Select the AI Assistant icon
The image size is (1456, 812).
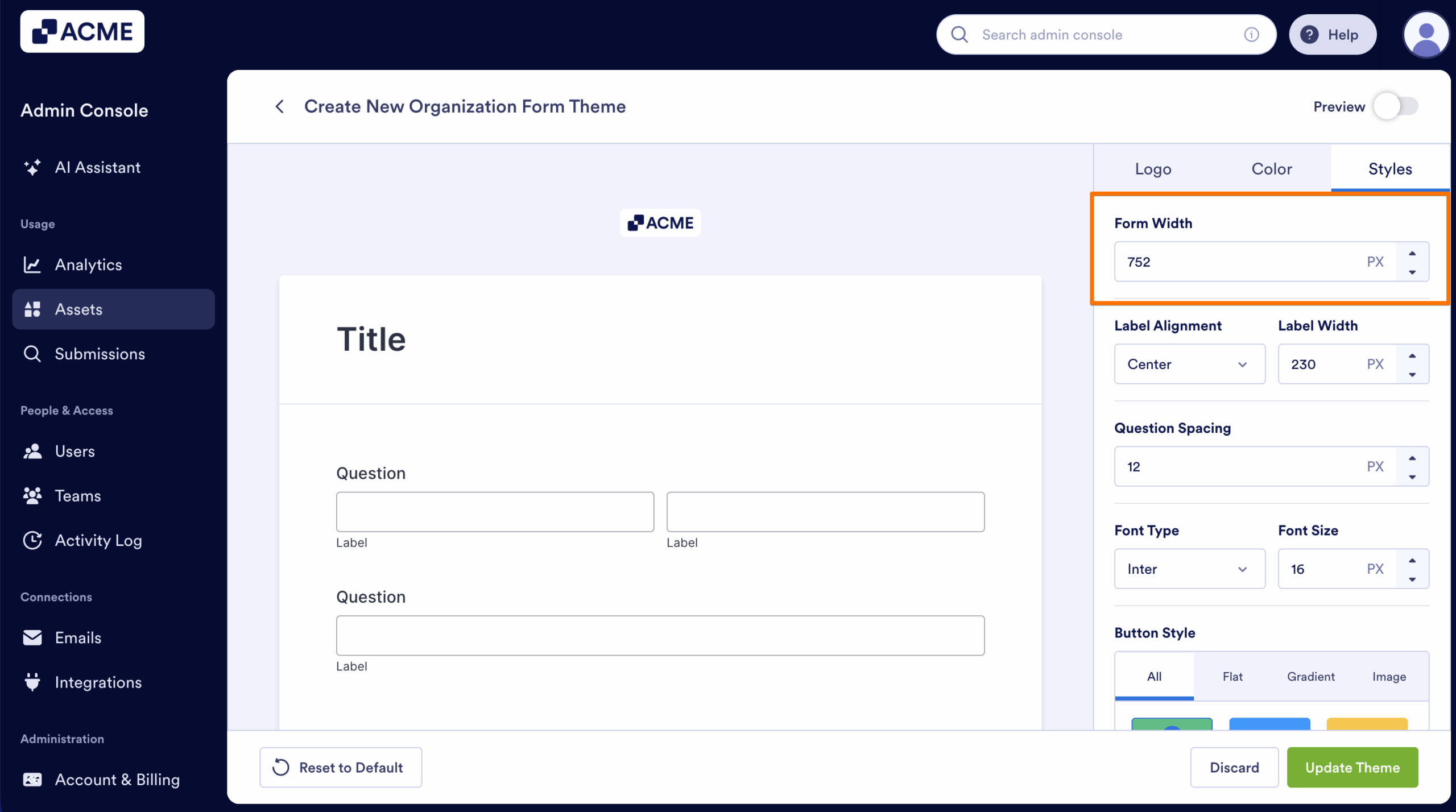click(x=32, y=167)
